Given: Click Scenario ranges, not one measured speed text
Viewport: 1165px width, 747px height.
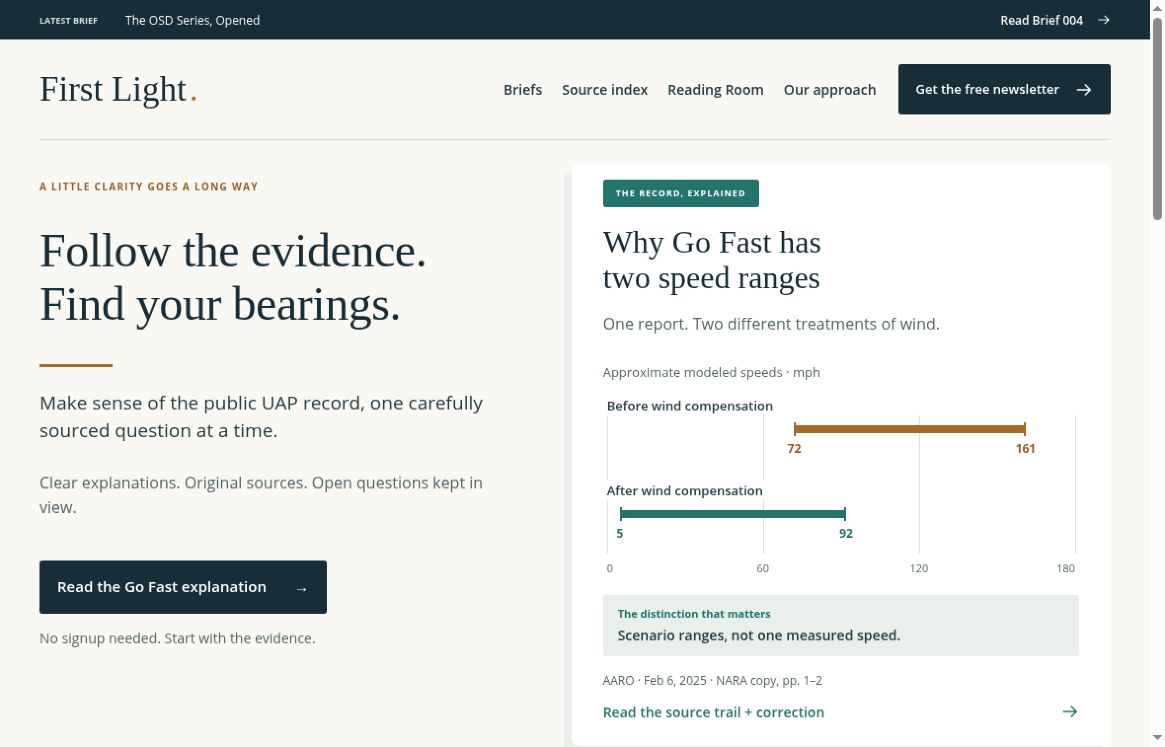Looking at the screenshot, I should [759, 636].
